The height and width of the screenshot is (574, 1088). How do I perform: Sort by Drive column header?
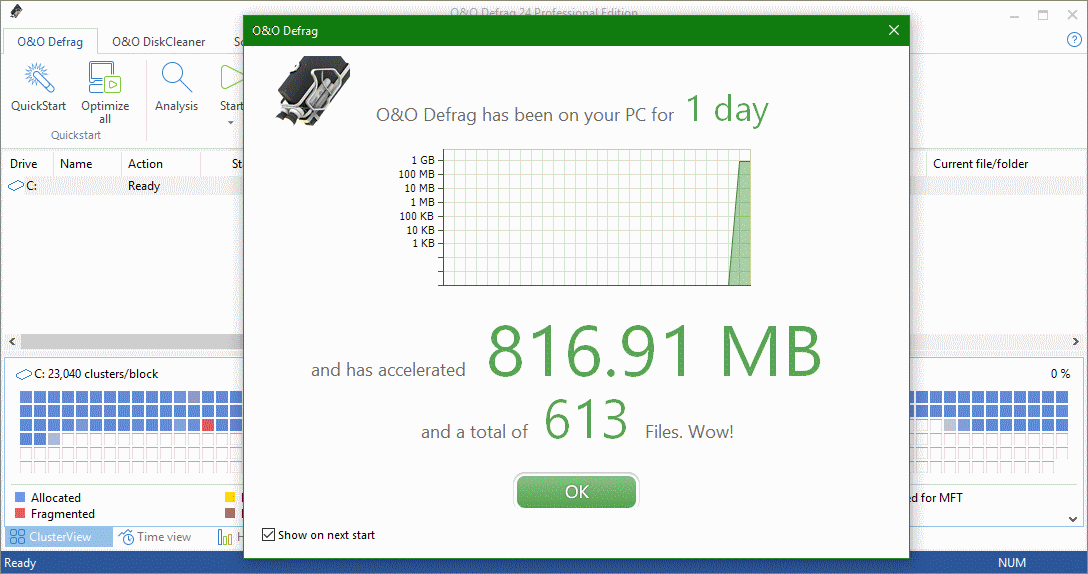pyautogui.click(x=24, y=164)
